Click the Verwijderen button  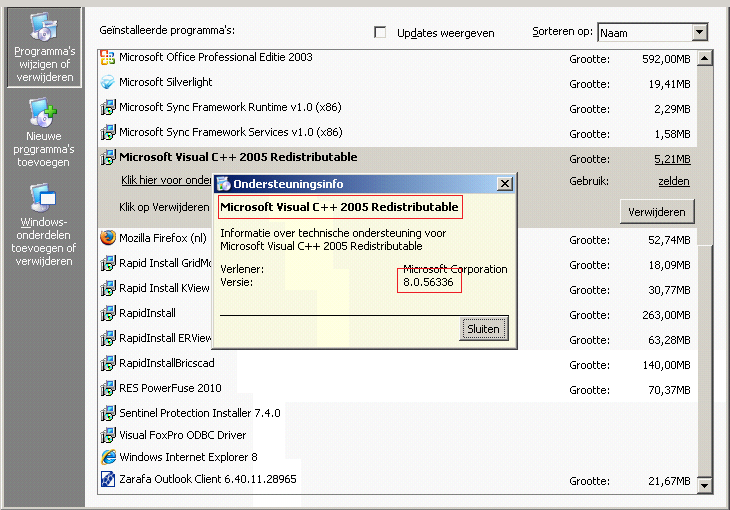point(656,212)
